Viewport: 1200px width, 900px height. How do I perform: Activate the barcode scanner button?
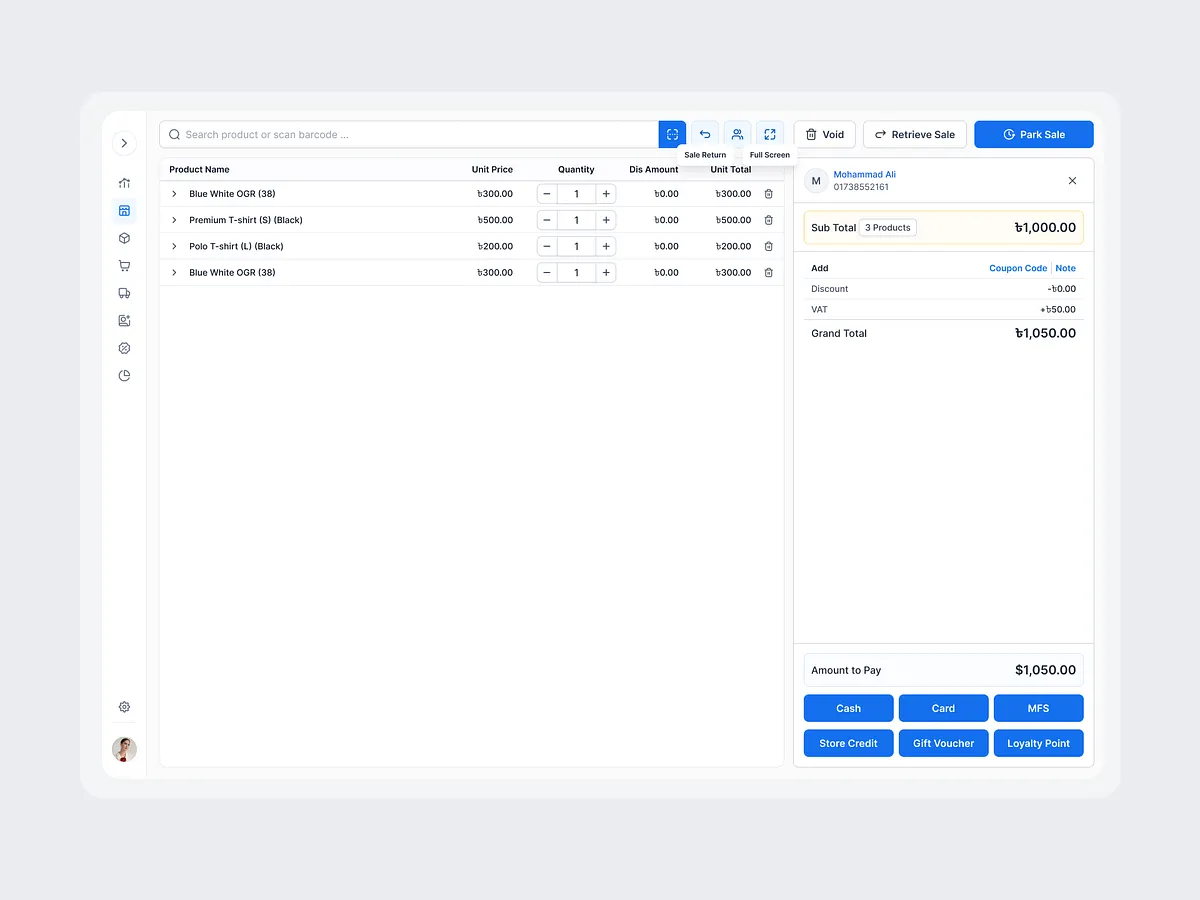(672, 134)
